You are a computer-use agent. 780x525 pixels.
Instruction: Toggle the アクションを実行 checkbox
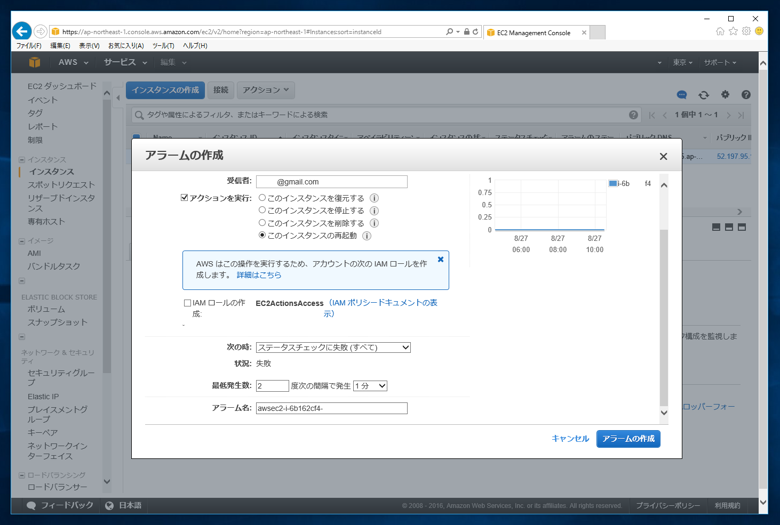[x=185, y=198]
